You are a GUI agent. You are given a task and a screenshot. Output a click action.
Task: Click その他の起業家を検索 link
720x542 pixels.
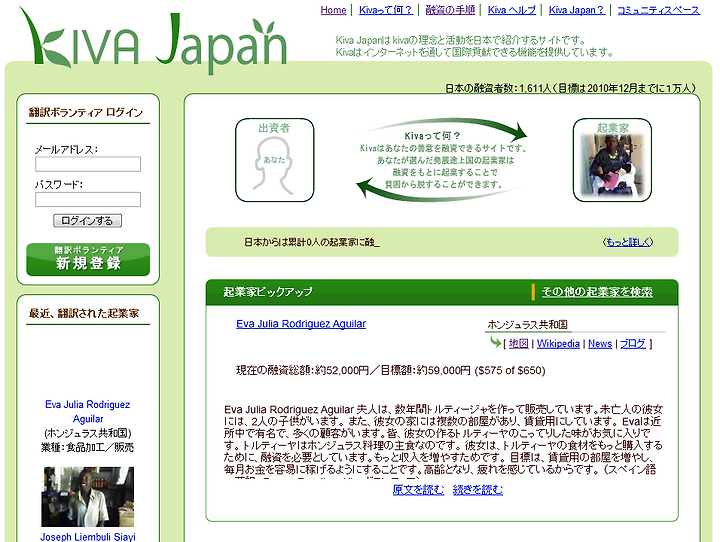tap(597, 292)
